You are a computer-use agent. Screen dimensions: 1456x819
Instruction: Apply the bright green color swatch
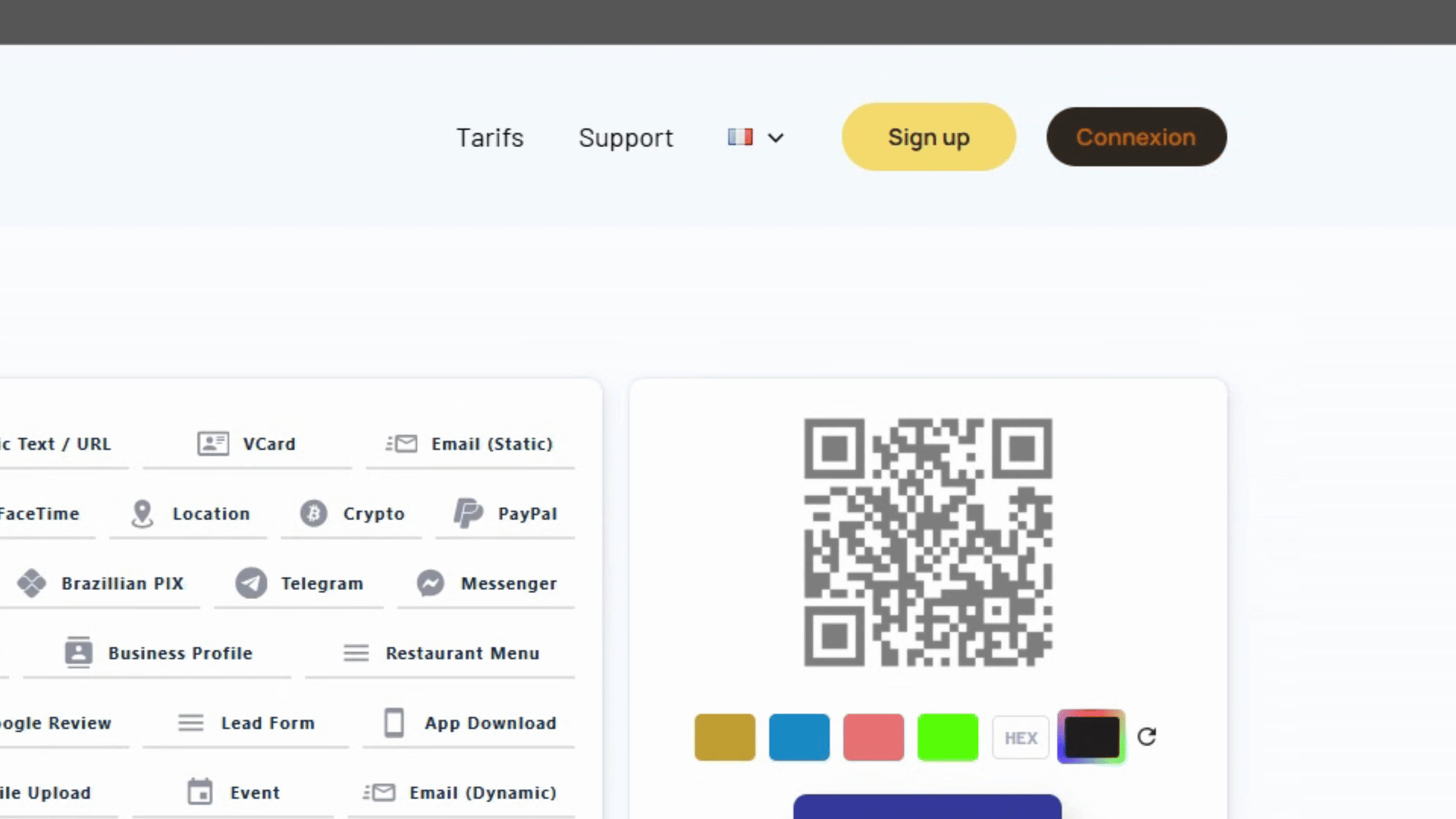(x=948, y=737)
